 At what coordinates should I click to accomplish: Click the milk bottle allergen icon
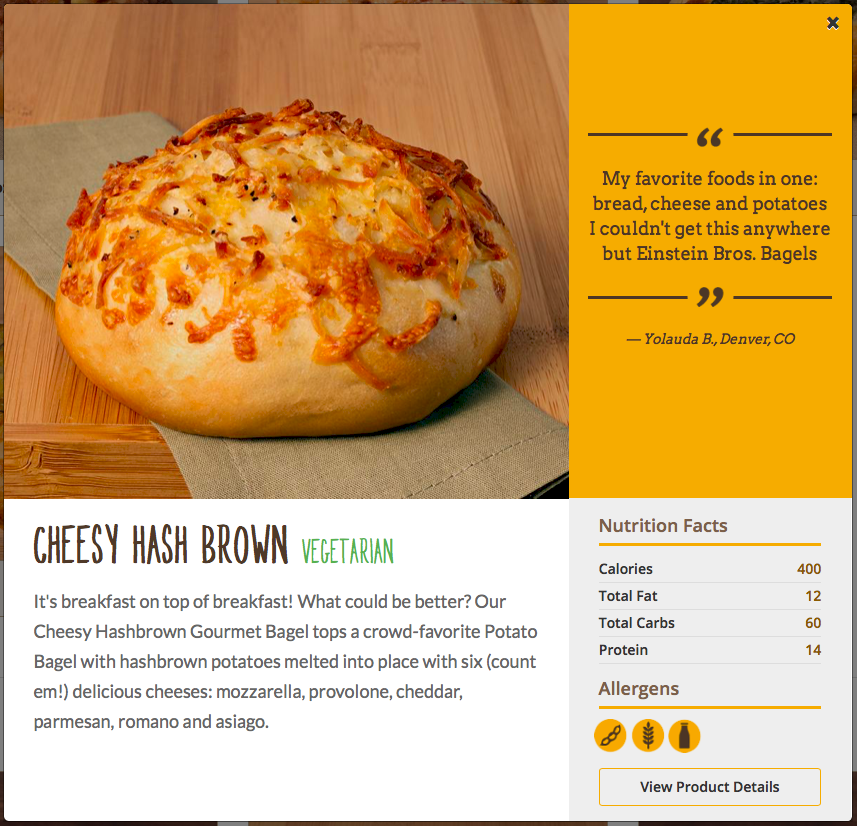coord(684,736)
